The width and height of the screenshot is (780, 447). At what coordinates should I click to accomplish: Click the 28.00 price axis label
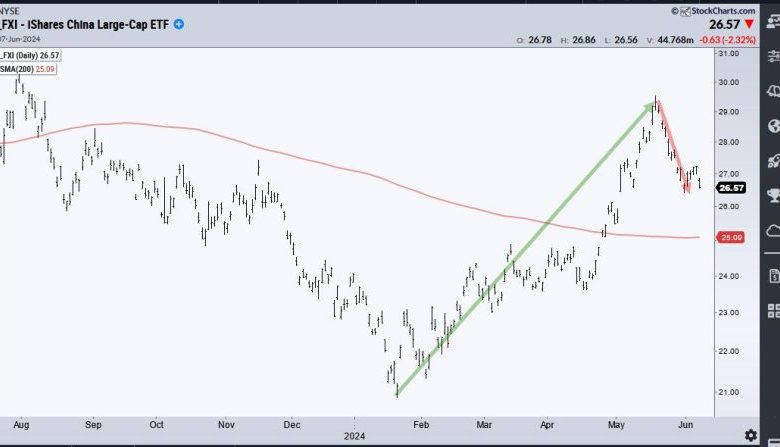(x=729, y=142)
